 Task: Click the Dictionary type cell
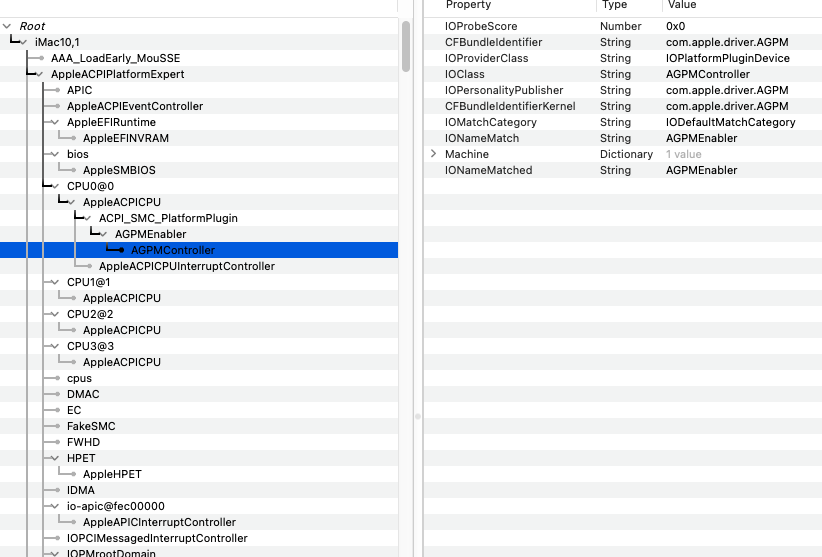pos(626,154)
